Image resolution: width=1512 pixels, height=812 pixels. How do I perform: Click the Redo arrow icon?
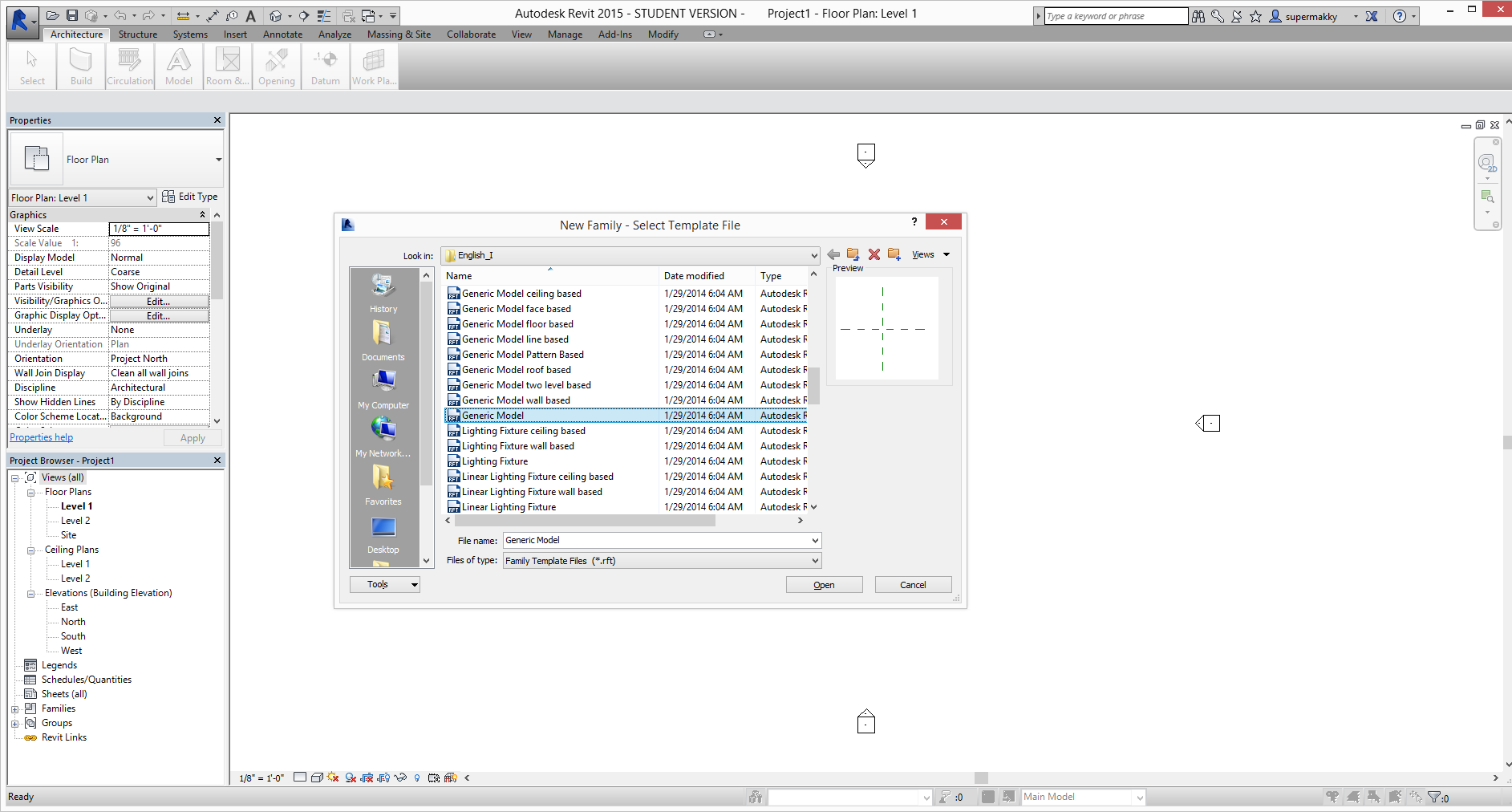click(148, 16)
